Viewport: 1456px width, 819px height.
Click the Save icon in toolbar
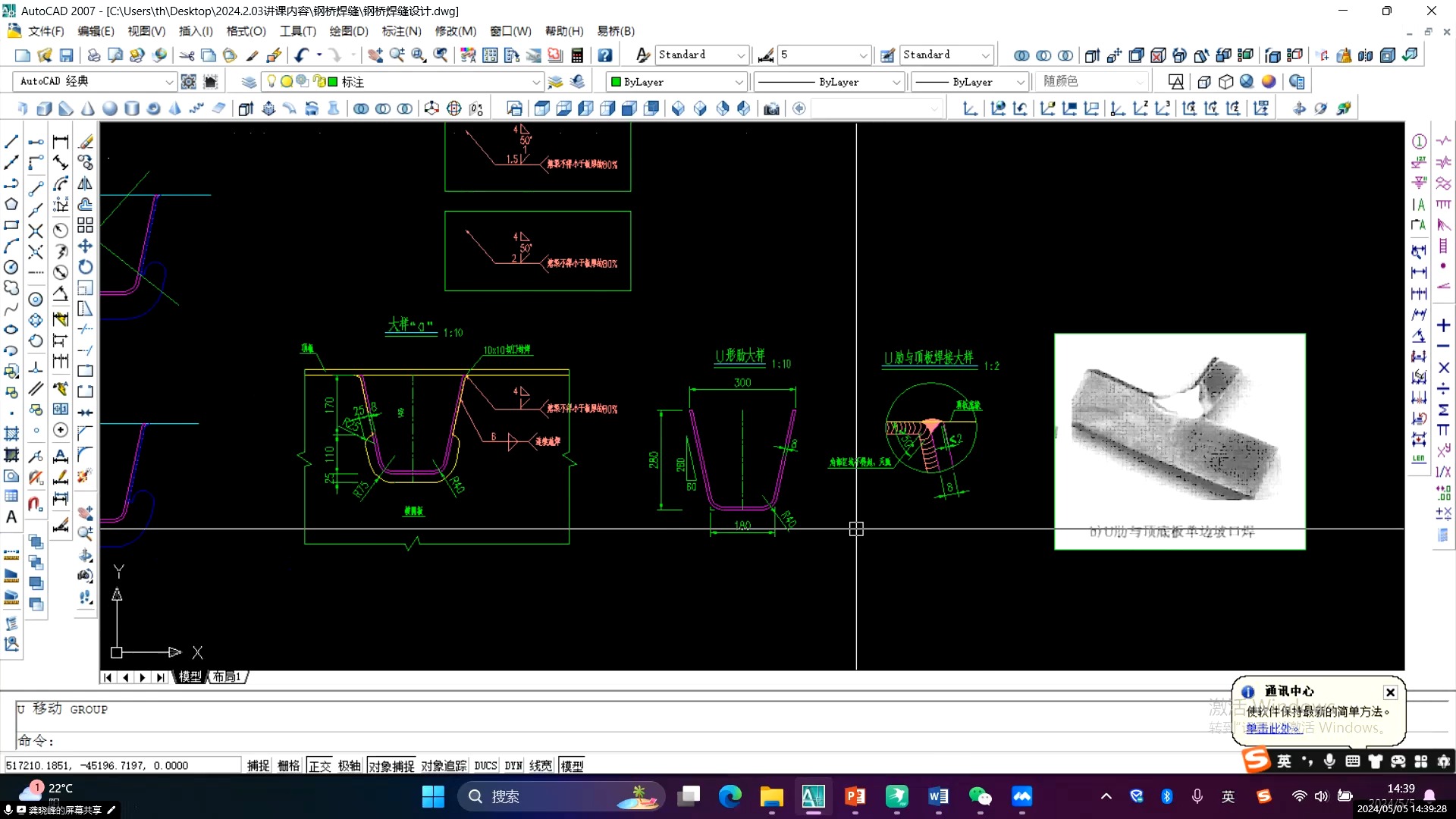[66, 55]
